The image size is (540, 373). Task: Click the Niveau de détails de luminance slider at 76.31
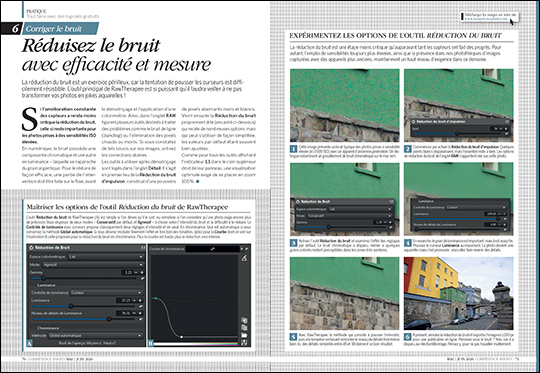coord(83,319)
